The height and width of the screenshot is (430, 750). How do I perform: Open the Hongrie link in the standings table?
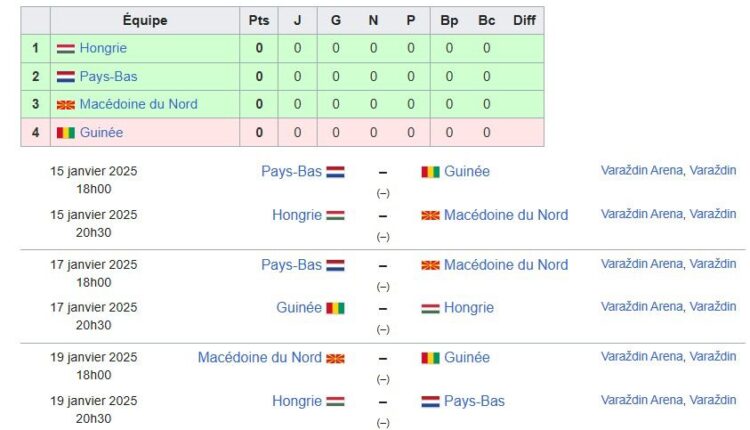click(103, 48)
